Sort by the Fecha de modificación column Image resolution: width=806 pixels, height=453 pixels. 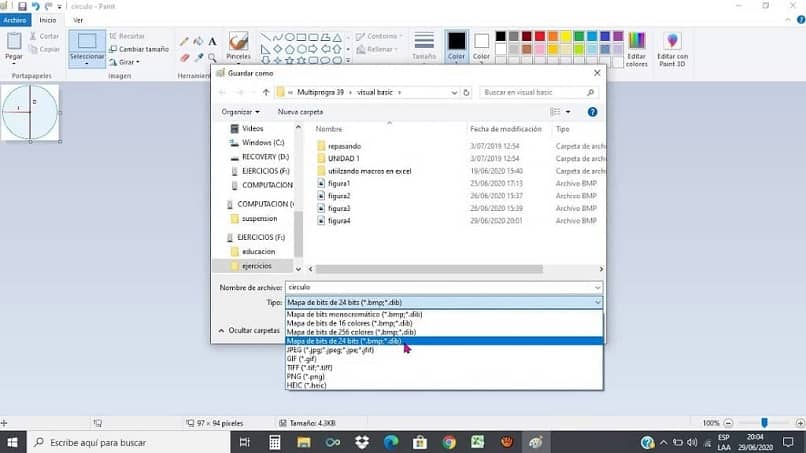[x=506, y=130]
